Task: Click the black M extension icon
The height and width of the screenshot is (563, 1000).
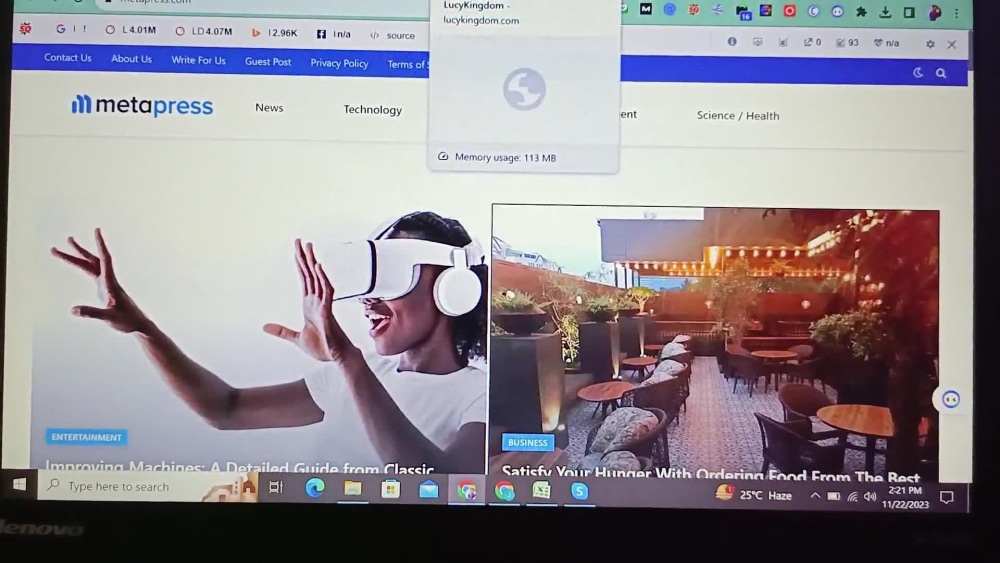Action: (645, 9)
